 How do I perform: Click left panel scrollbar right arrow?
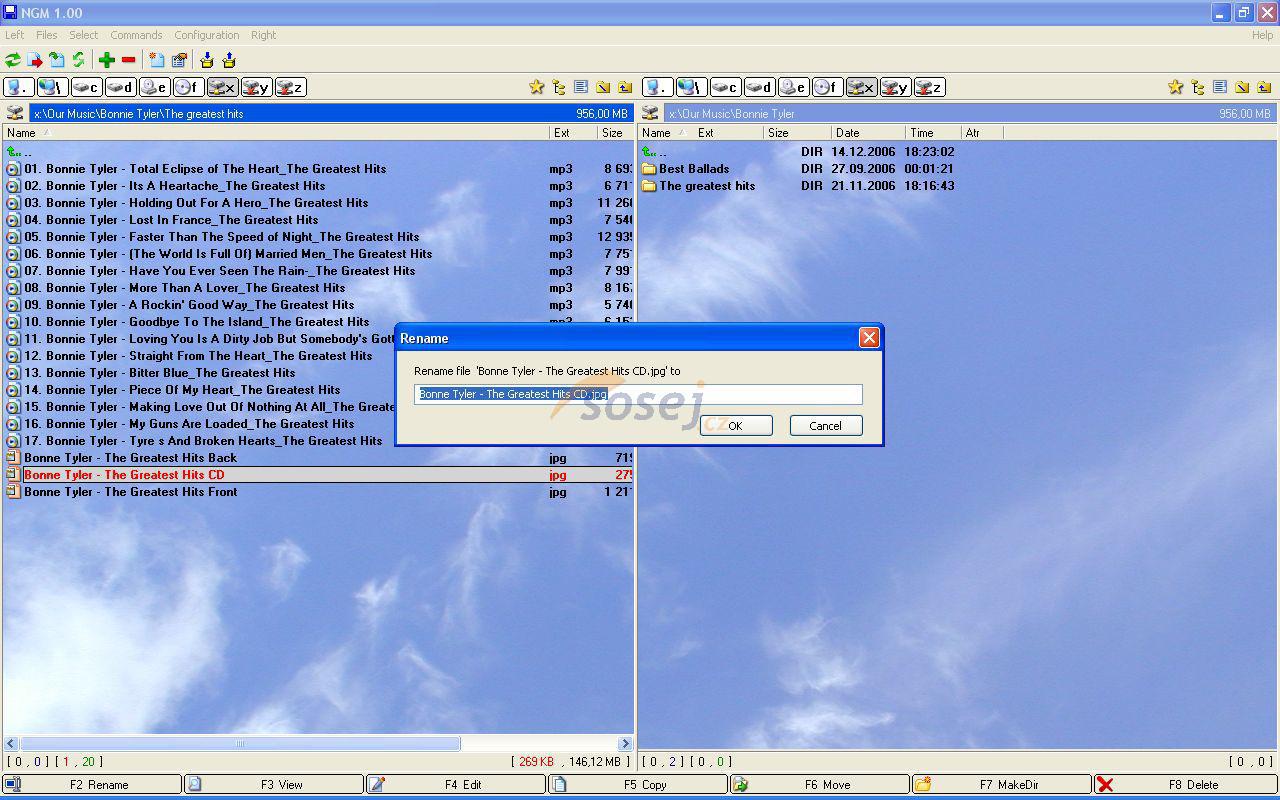(625, 743)
